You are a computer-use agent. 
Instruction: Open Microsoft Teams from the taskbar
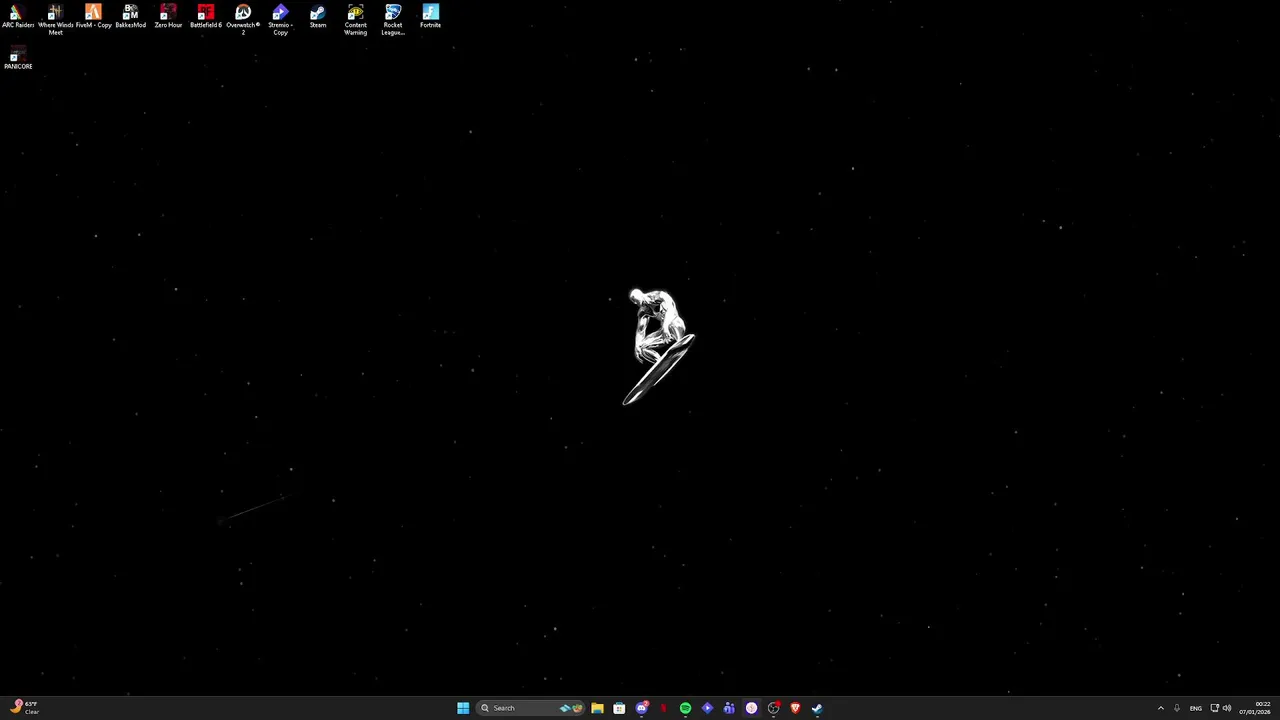pyautogui.click(x=729, y=708)
